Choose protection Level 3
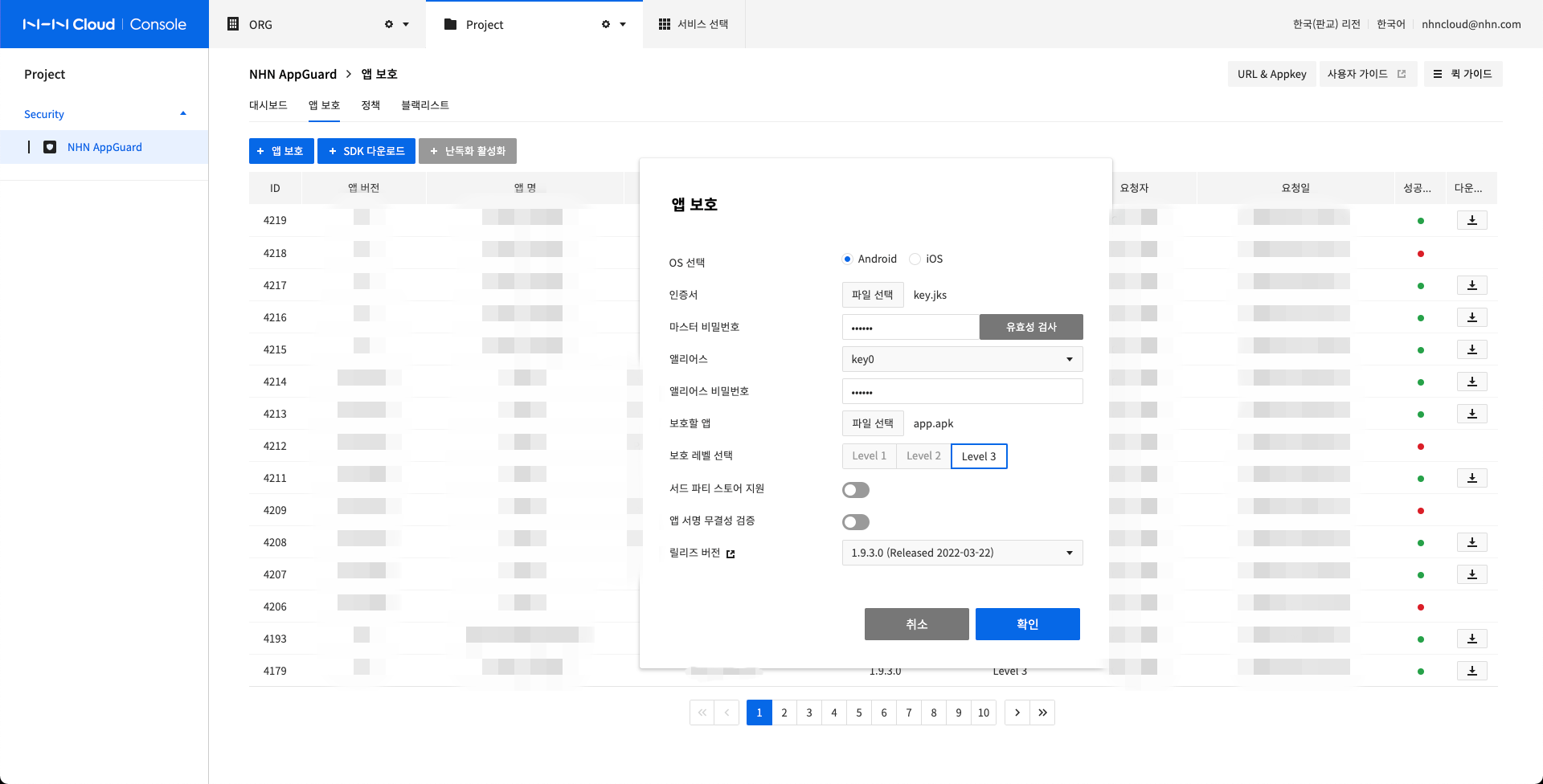The image size is (1543, 784). 979,456
